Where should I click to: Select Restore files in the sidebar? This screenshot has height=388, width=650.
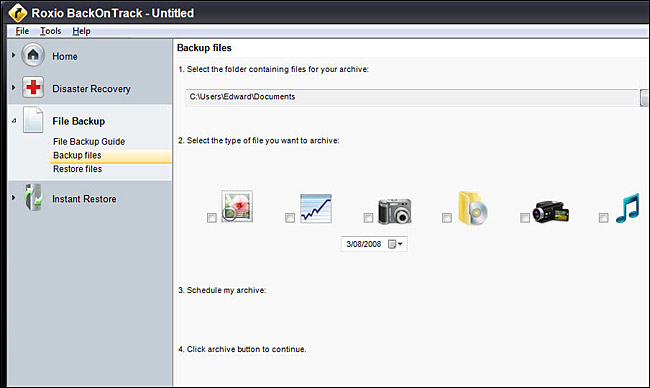pyautogui.click(x=78, y=169)
